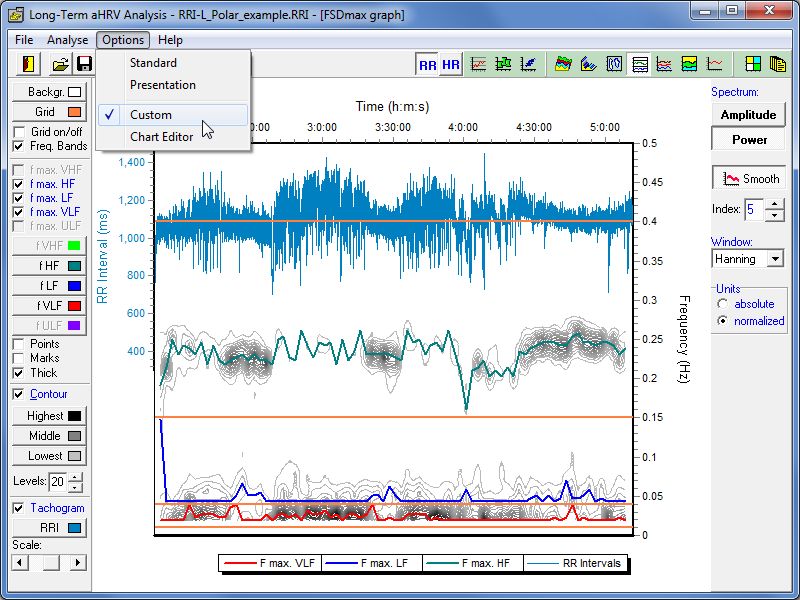
Task: Click the exit door icon
Action: pyautogui.click(x=28, y=64)
